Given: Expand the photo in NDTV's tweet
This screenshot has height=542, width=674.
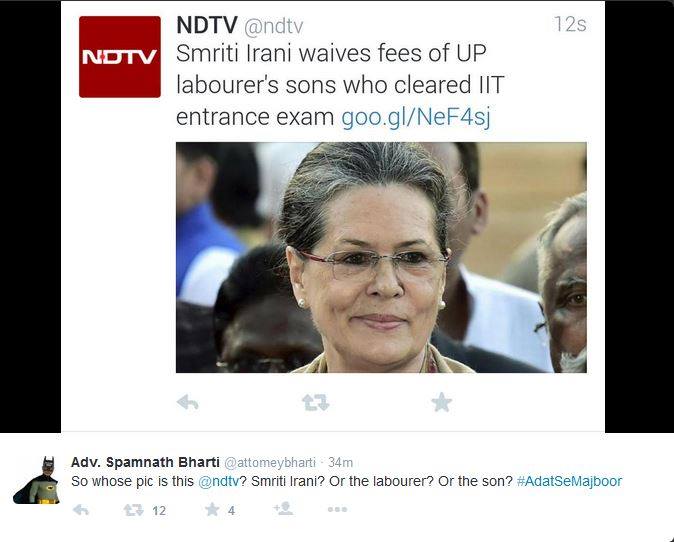Looking at the screenshot, I should coord(381,257).
